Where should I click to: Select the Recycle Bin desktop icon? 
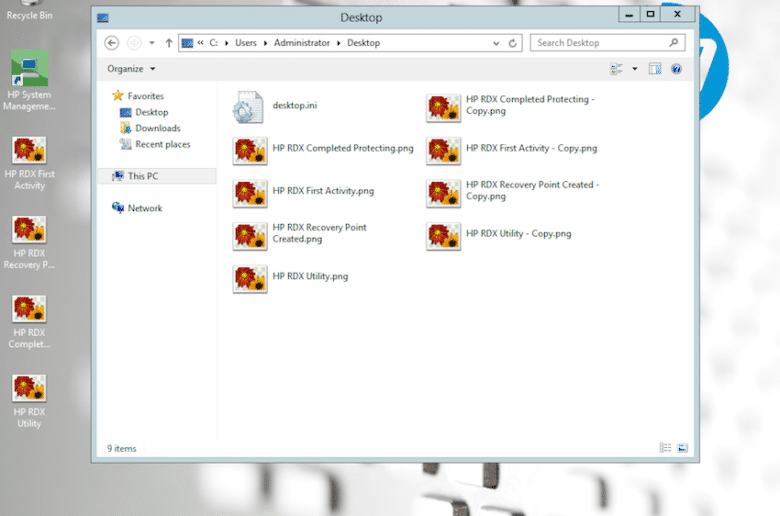coord(29,10)
